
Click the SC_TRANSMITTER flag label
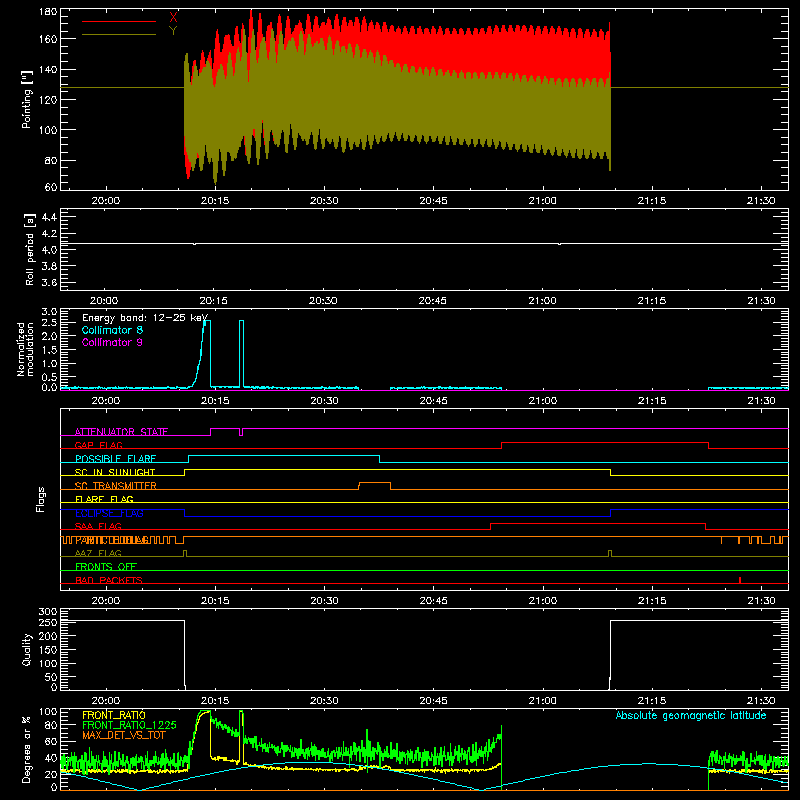pos(116,486)
